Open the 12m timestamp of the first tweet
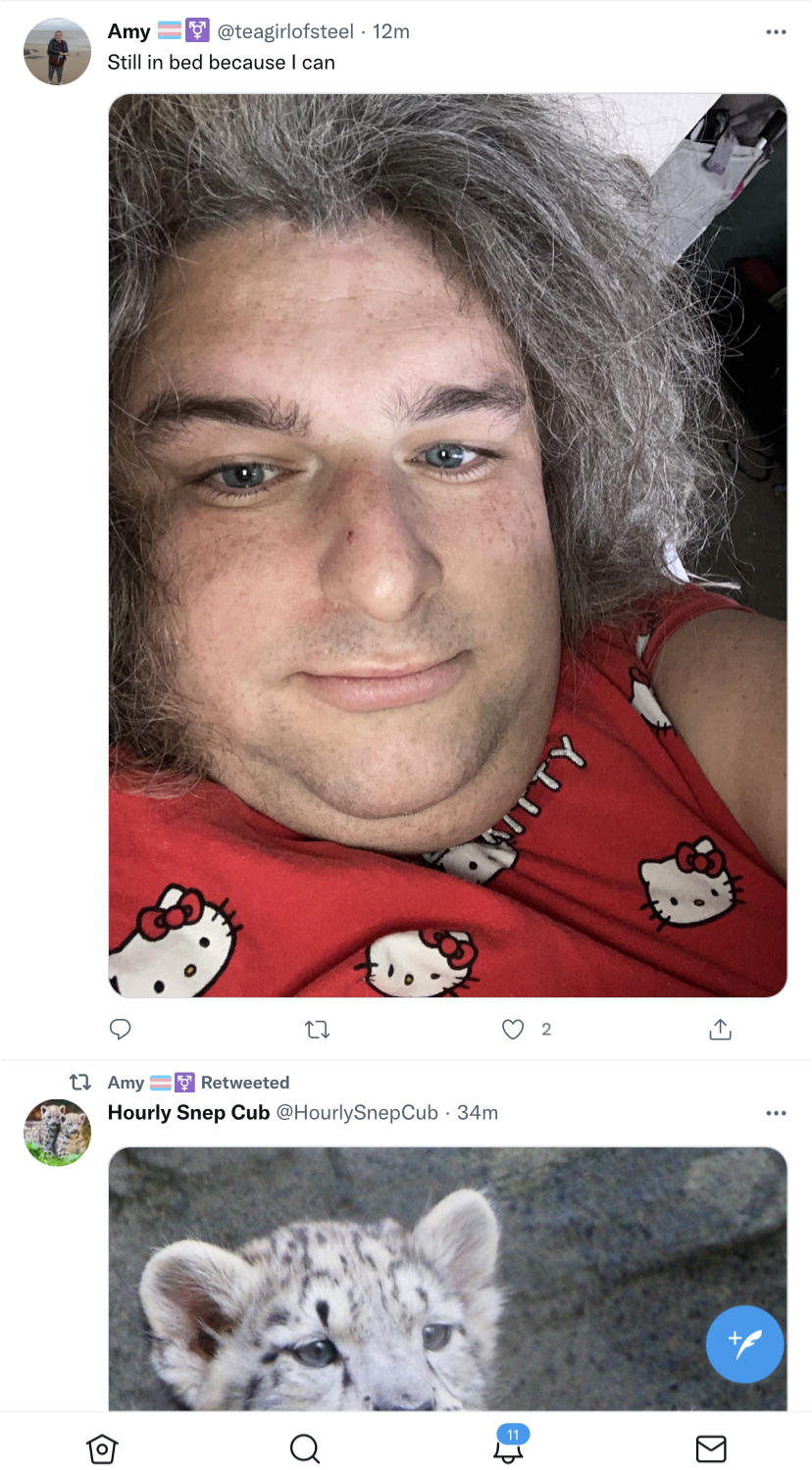This screenshot has width=812, height=1470. (391, 31)
